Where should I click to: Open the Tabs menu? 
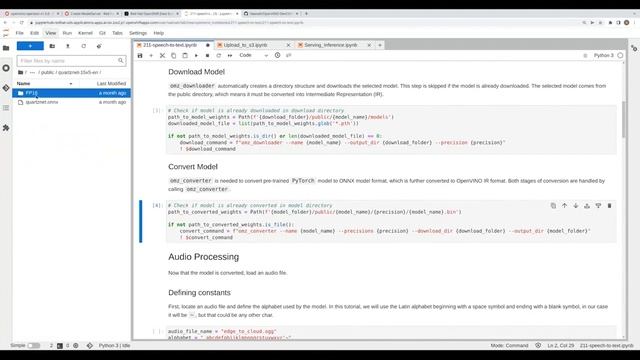coord(117,33)
